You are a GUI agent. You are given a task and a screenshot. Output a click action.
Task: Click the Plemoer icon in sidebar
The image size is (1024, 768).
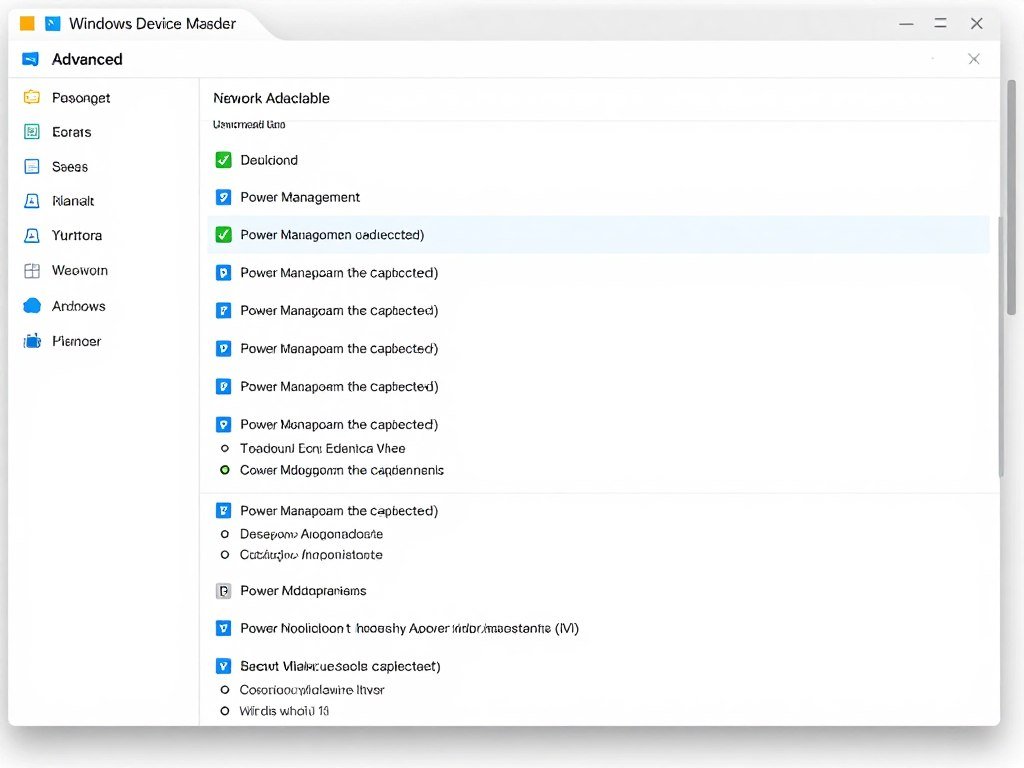click(x=31, y=341)
